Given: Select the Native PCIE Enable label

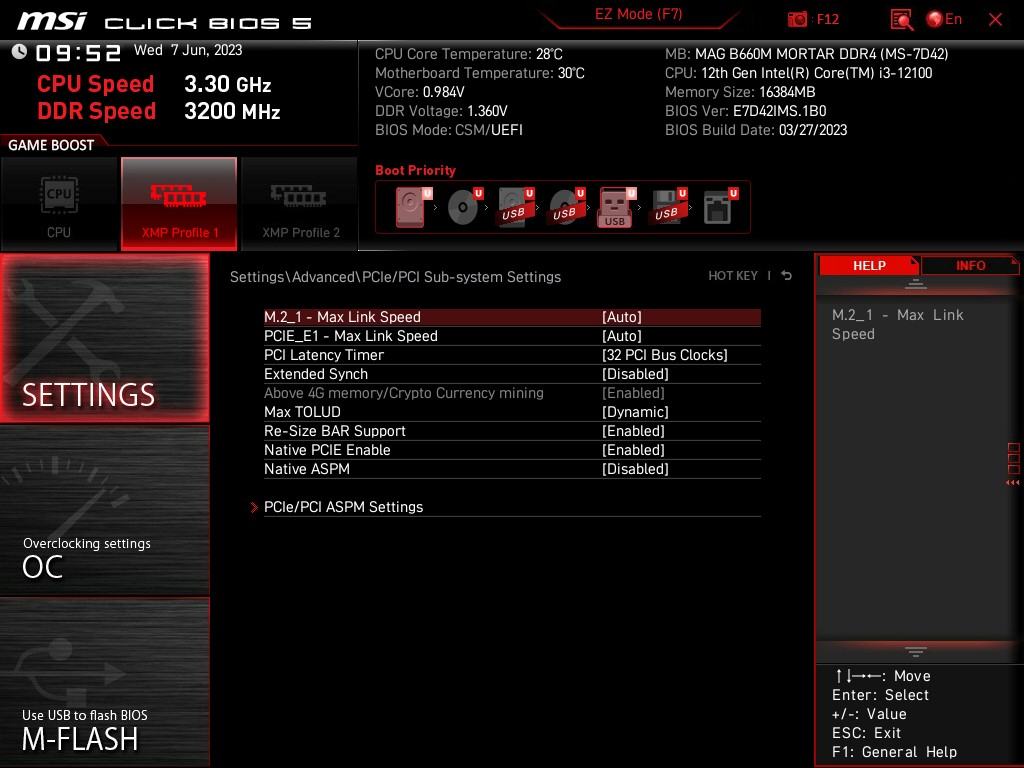Looking at the screenshot, I should pyautogui.click(x=327, y=450).
